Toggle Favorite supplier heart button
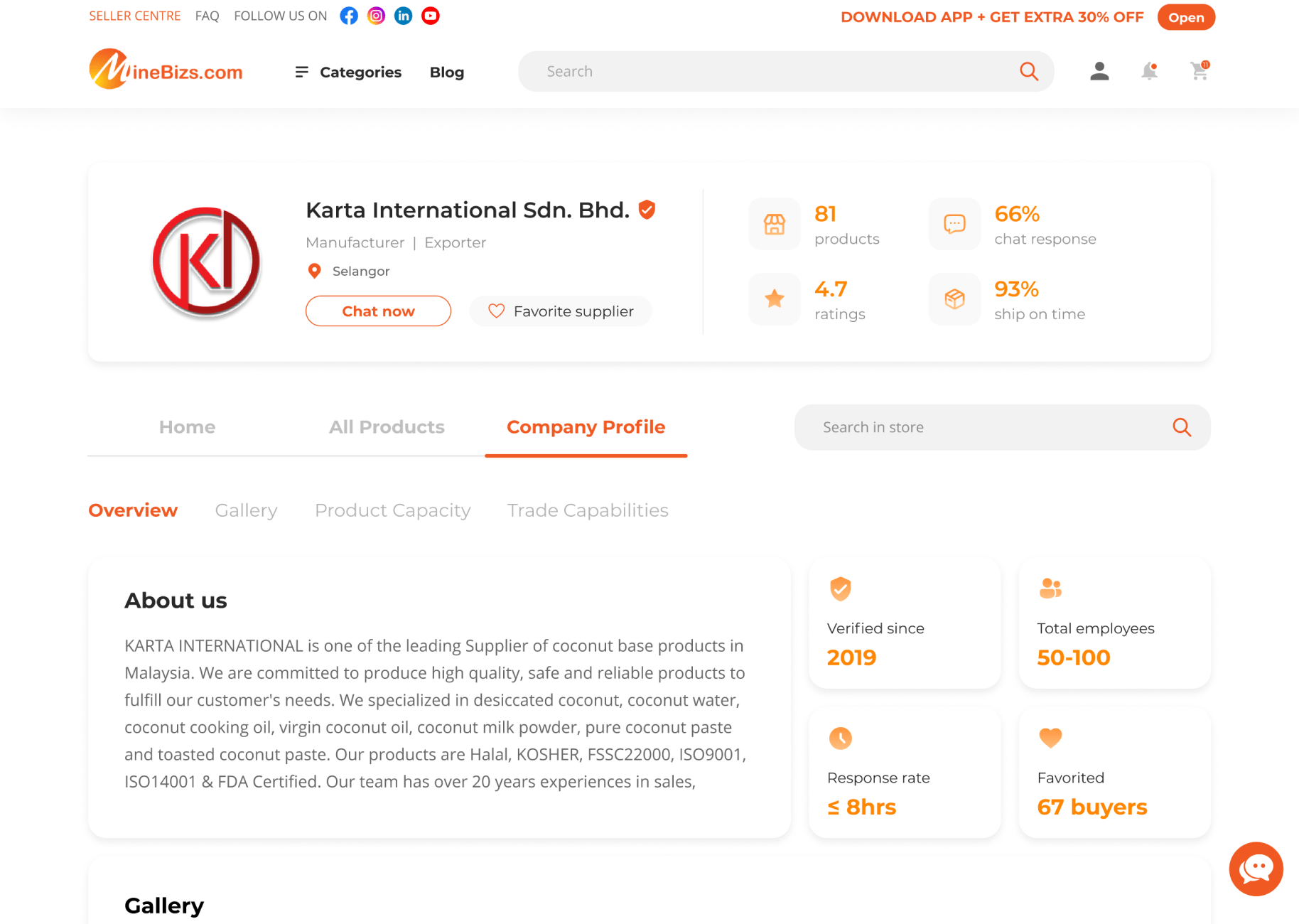Screen dimensions: 1299x924 pyautogui.click(x=561, y=311)
